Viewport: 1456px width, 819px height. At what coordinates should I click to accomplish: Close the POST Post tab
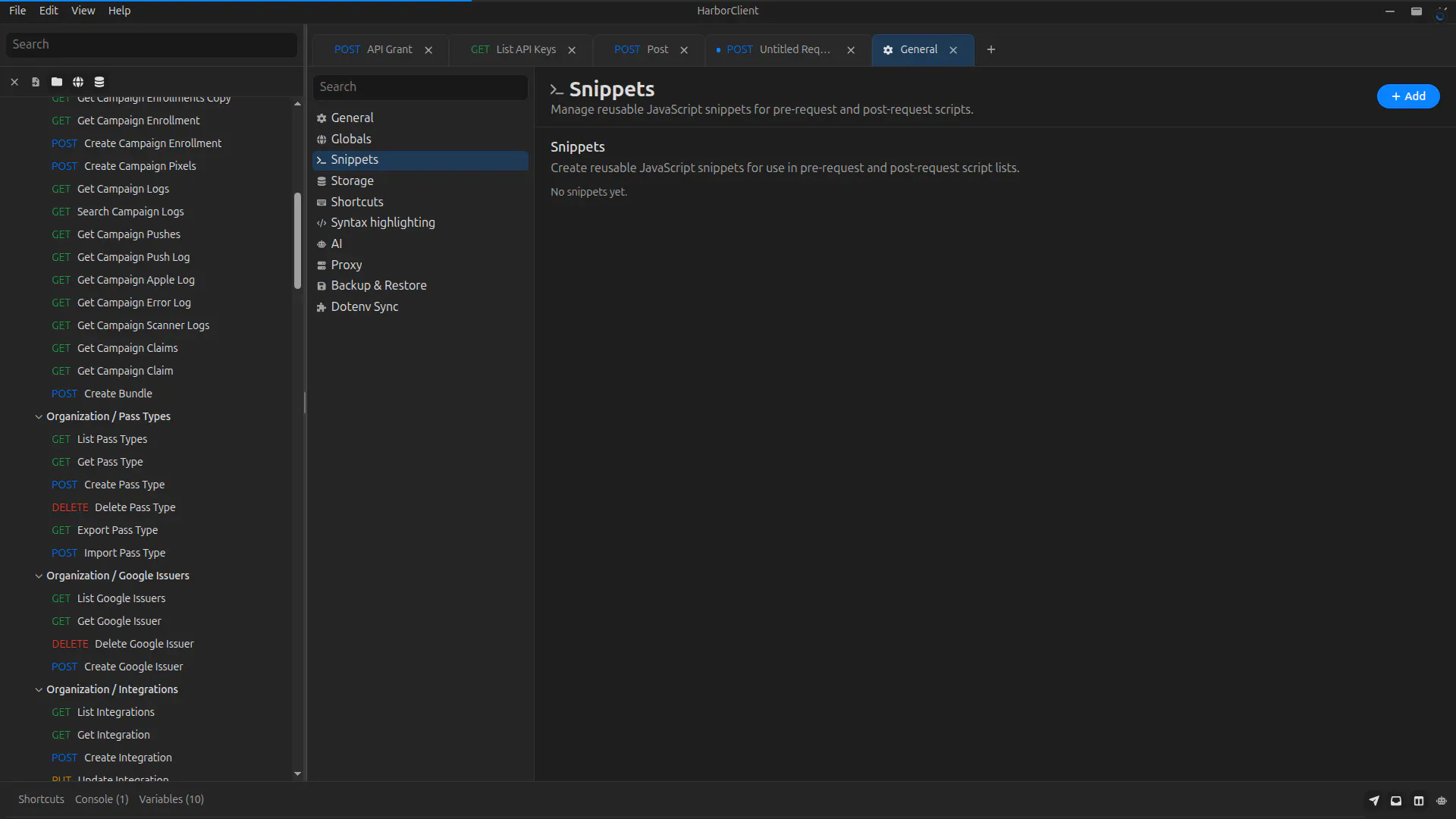click(x=684, y=50)
